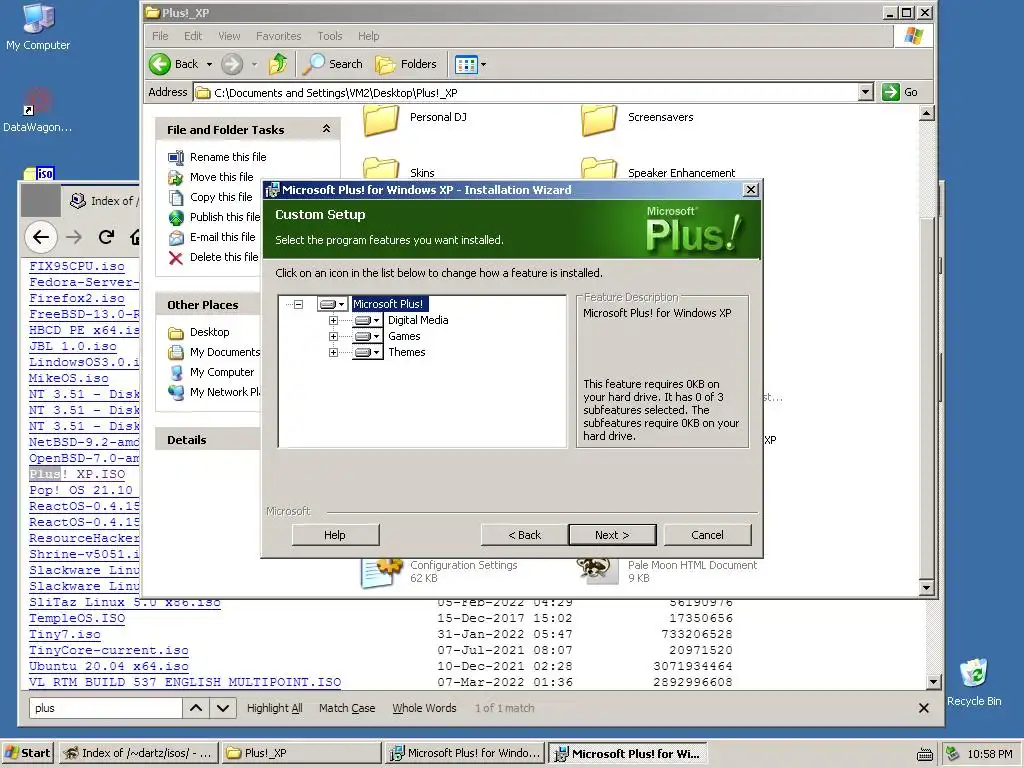This screenshot has height=768, width=1024.
Task: Toggle Match Case in find bar
Action: (347, 708)
